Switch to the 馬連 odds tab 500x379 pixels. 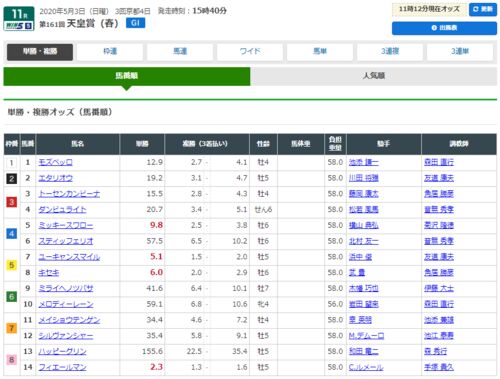180,52
